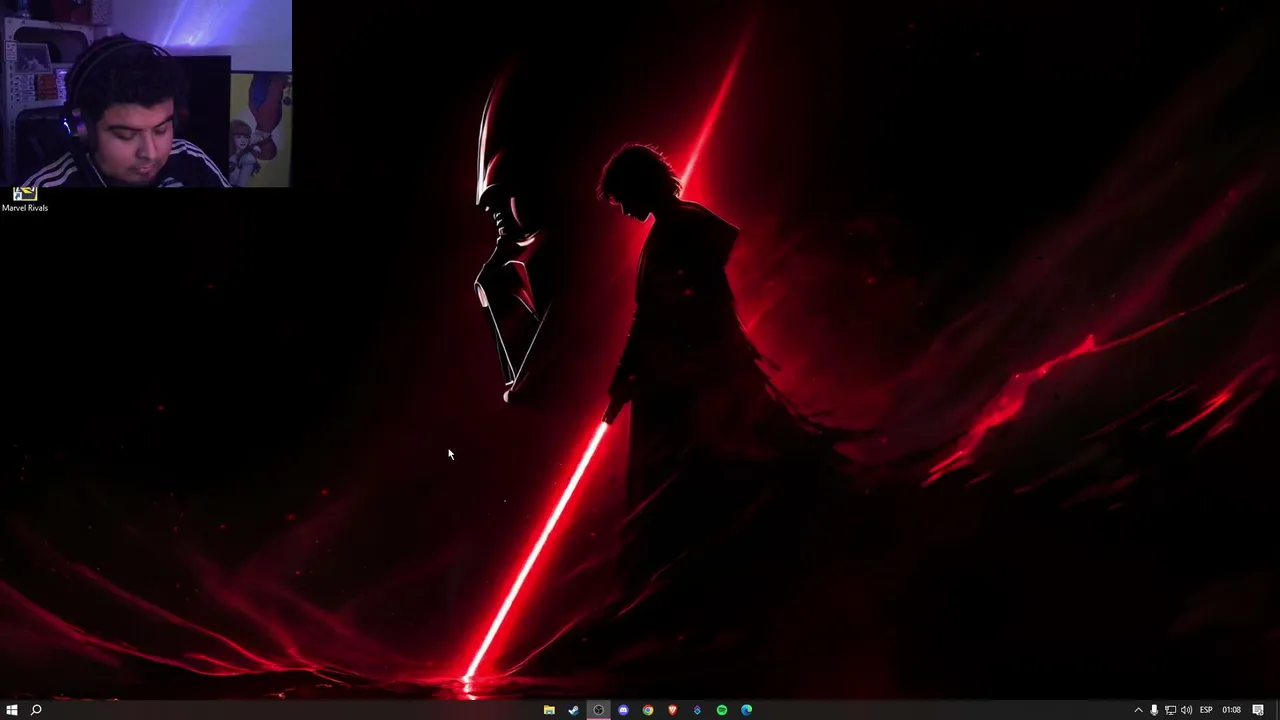Launch Steam from the taskbar
1280x720 pixels.
point(573,710)
